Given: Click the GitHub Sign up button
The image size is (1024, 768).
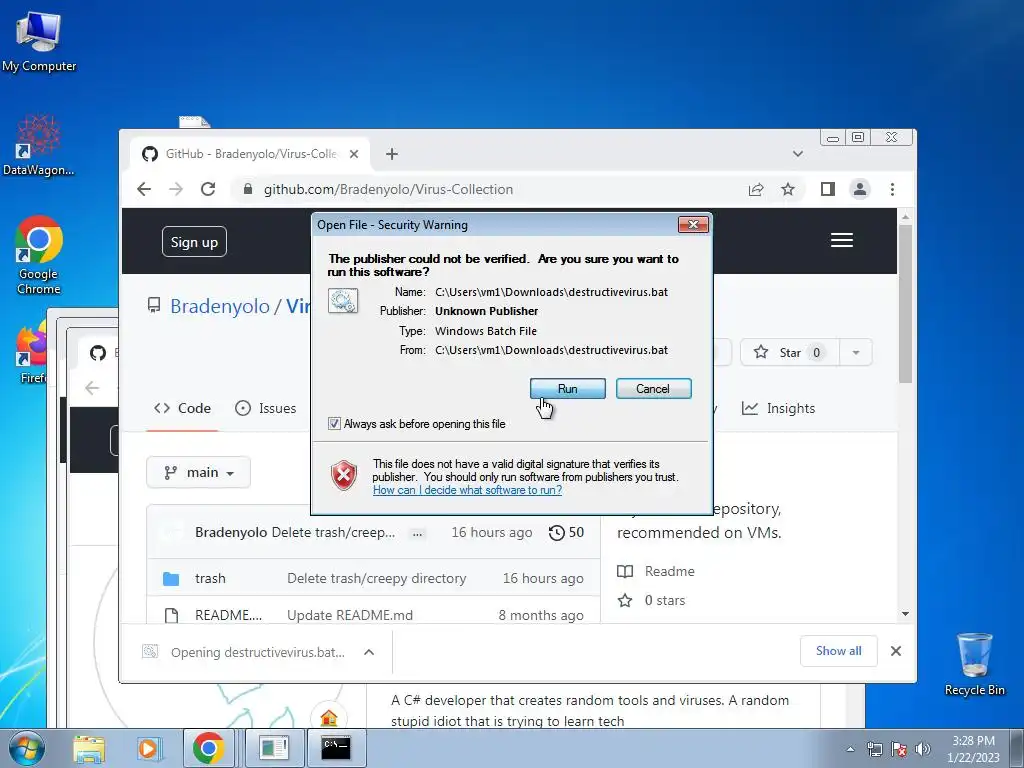Looking at the screenshot, I should click(194, 242).
